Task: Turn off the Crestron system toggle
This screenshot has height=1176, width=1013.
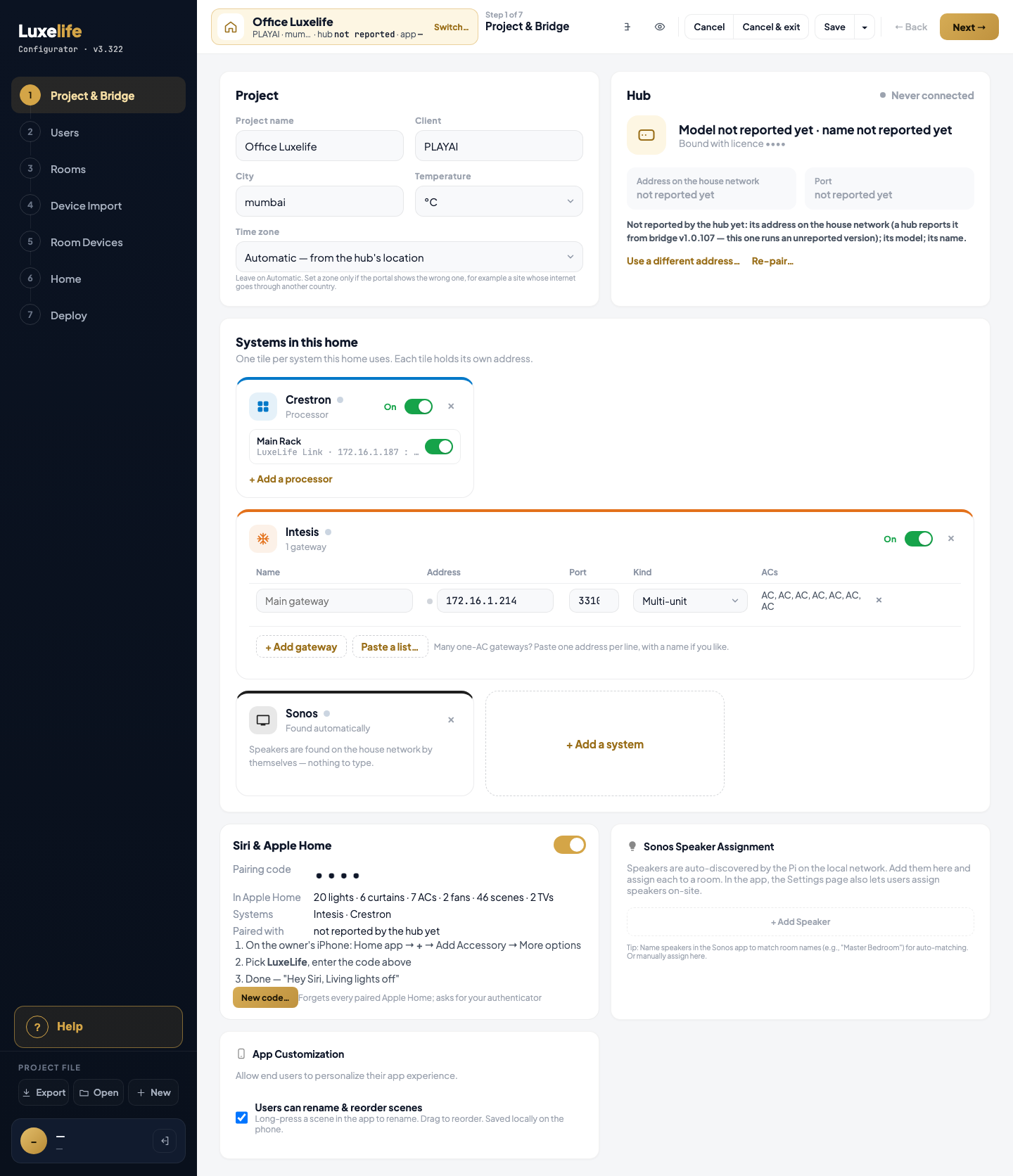Action: coord(419,407)
